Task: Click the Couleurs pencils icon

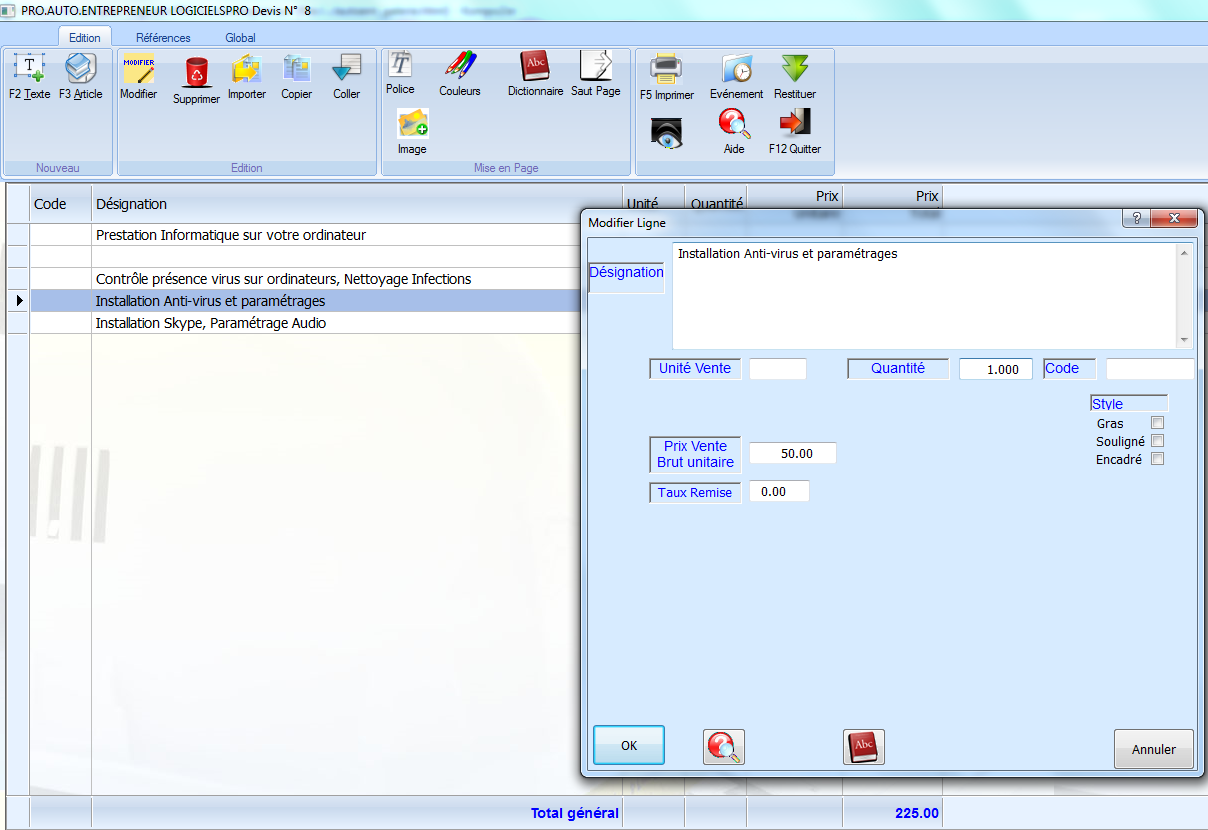Action: (460, 67)
